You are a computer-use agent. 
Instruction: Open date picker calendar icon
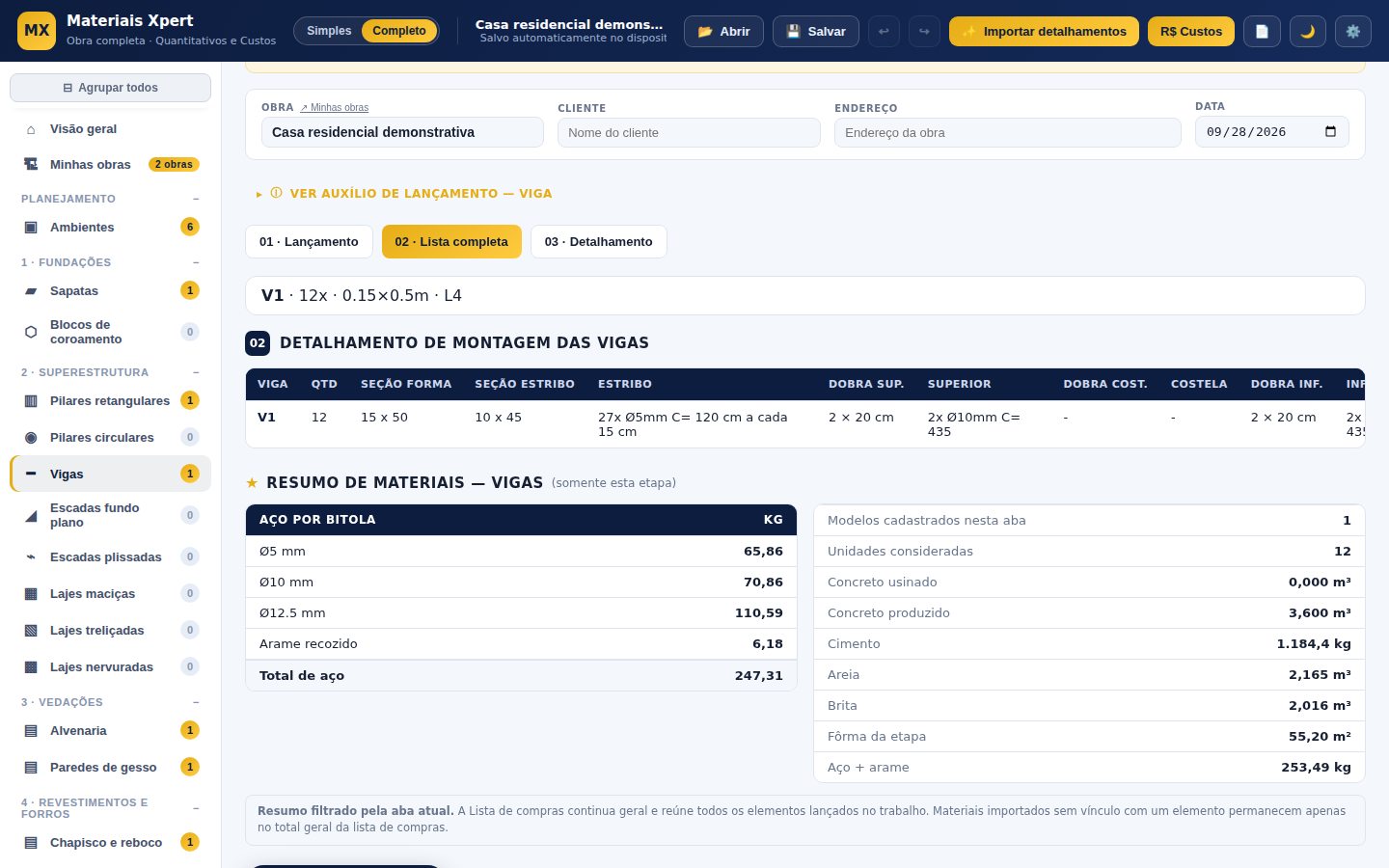pos(1330,132)
